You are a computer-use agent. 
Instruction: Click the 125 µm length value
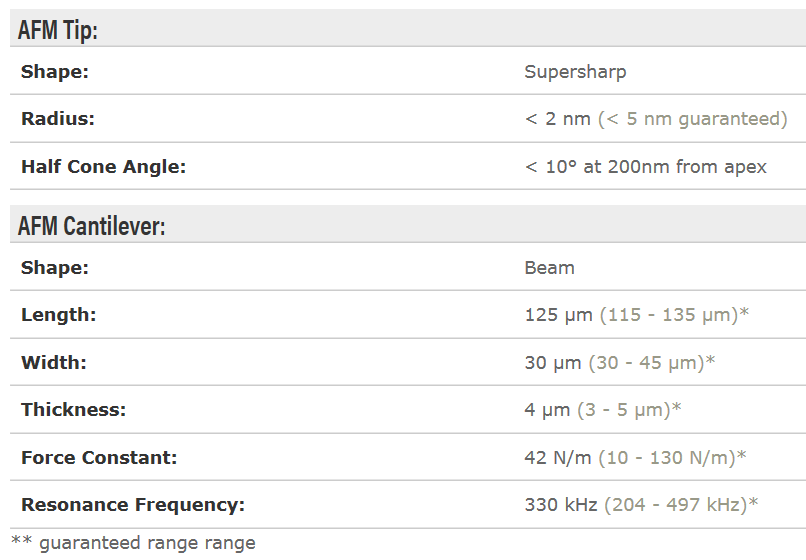[558, 315]
